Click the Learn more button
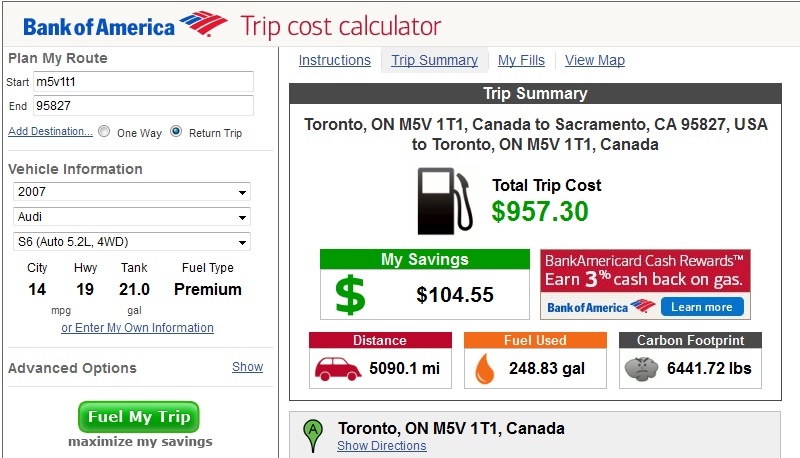The image size is (800, 458). tap(702, 307)
